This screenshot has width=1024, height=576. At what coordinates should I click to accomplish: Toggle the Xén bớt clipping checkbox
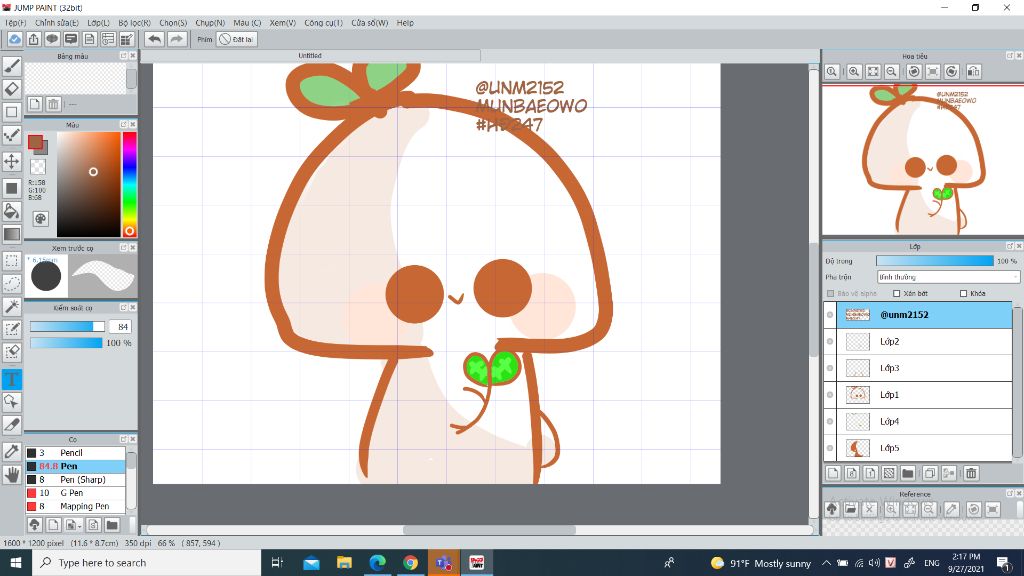[897, 293]
